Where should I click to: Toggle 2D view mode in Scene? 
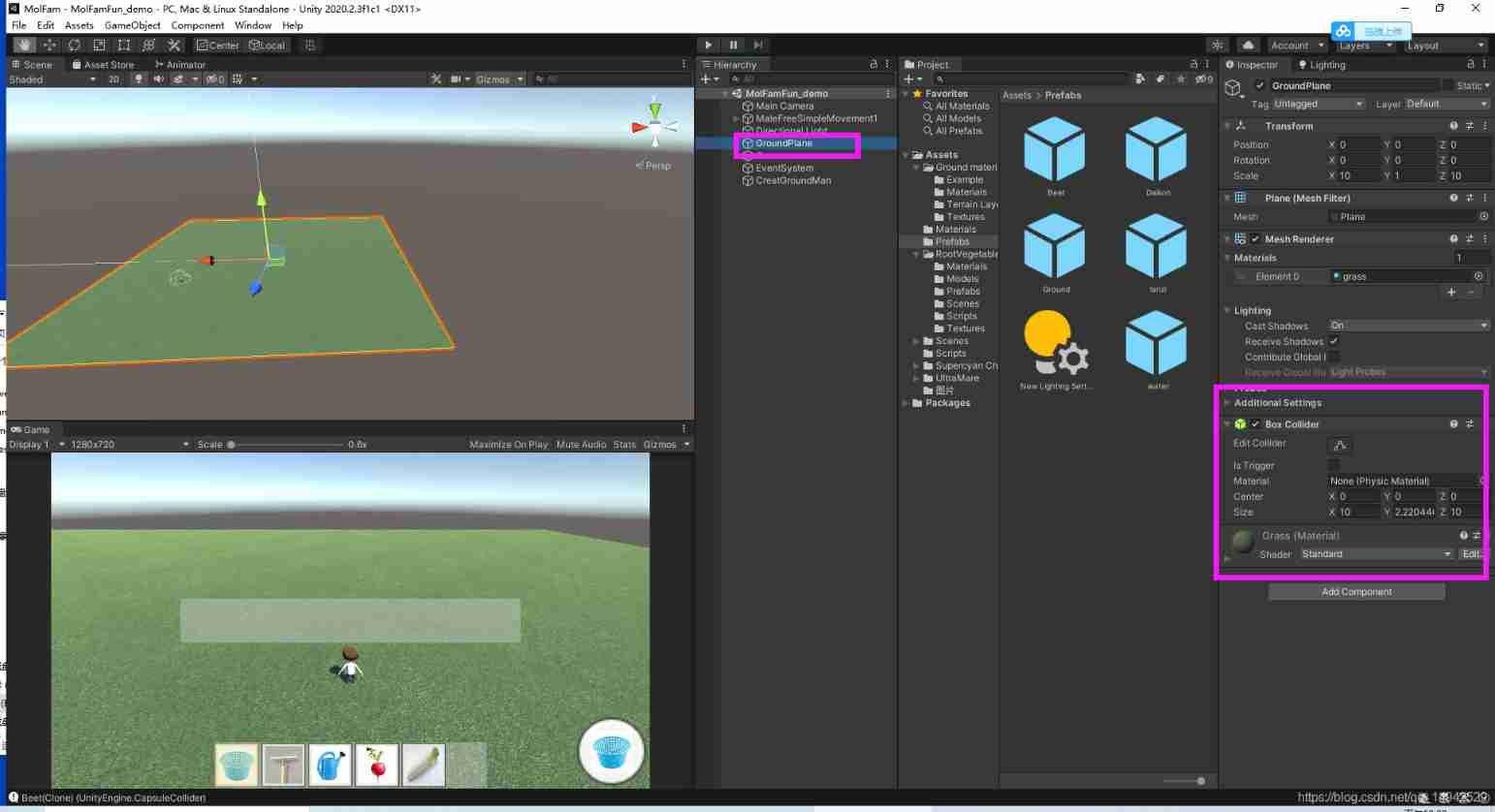click(x=113, y=79)
